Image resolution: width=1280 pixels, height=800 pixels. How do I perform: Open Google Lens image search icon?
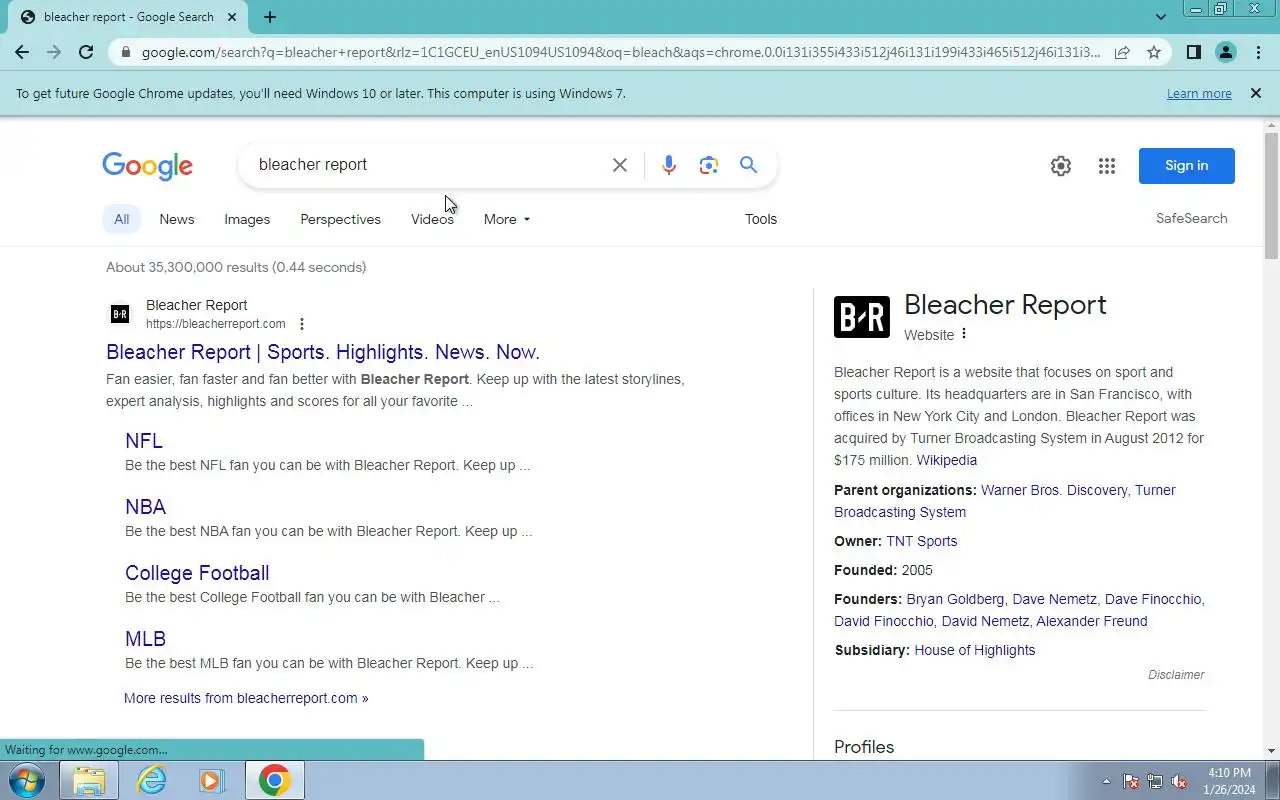[709, 165]
